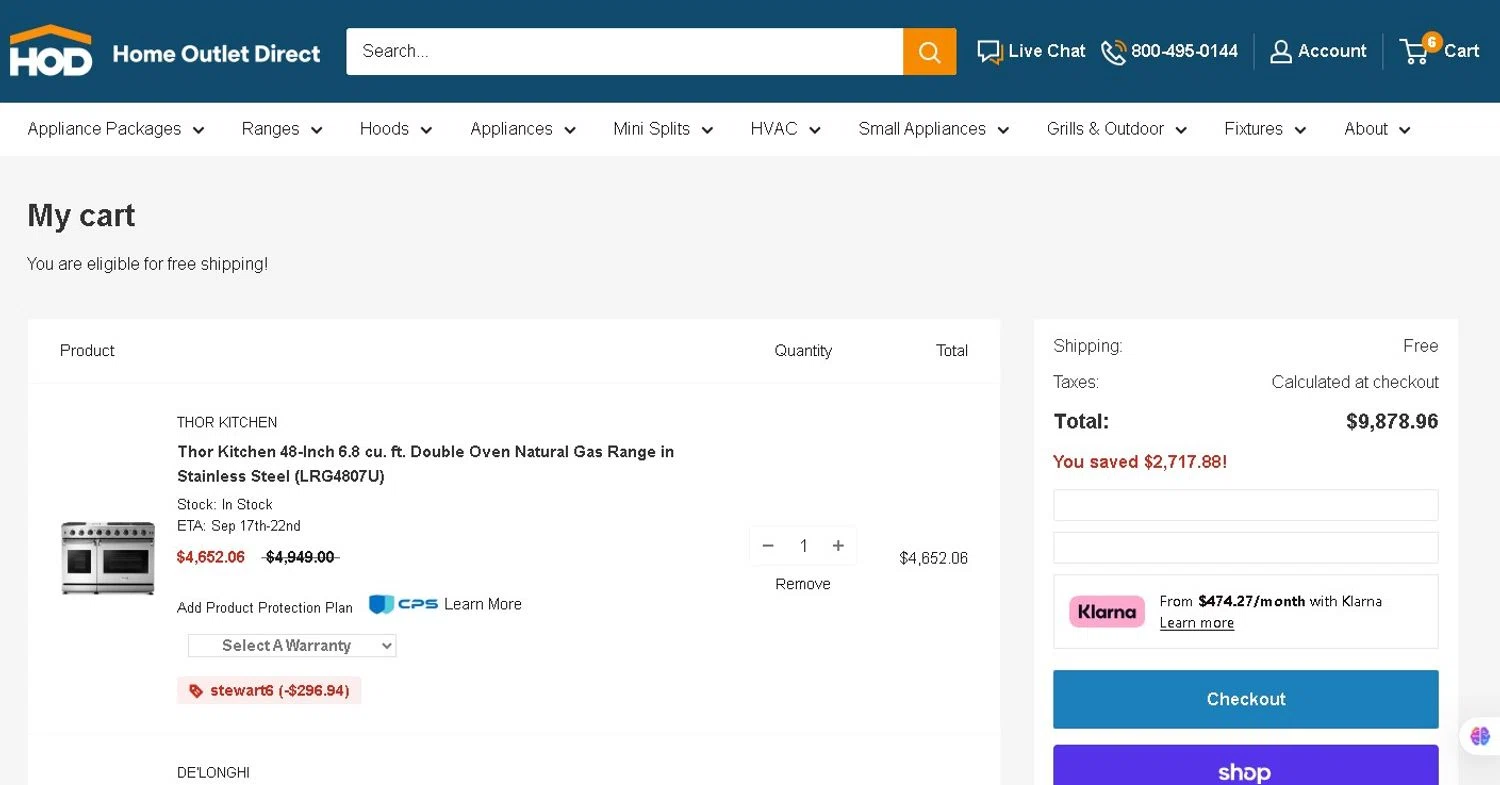This screenshot has height=785, width=1500.
Task: Click the free shipping eligibility message
Action: coord(148,264)
